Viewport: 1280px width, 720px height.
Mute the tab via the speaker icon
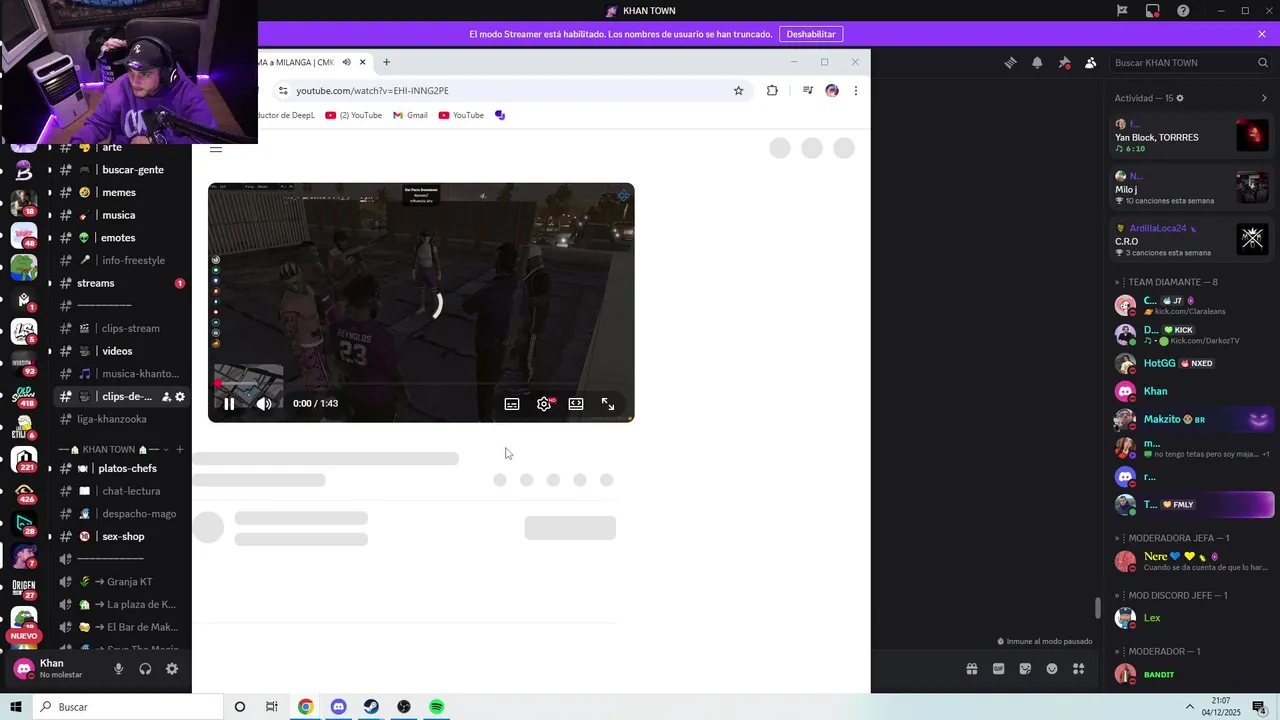346,62
